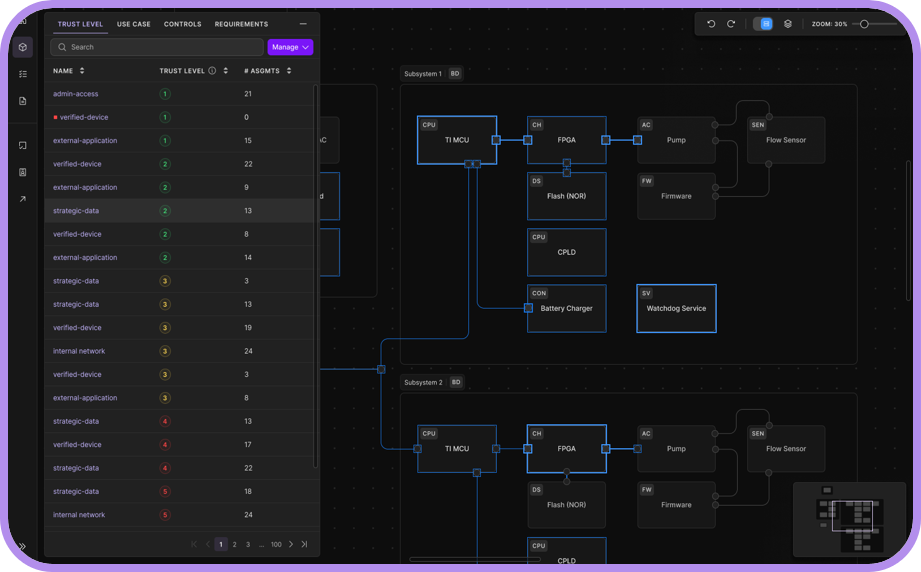The image size is (921, 572).
Task: Select the Battery Charger block
Action: point(567,308)
